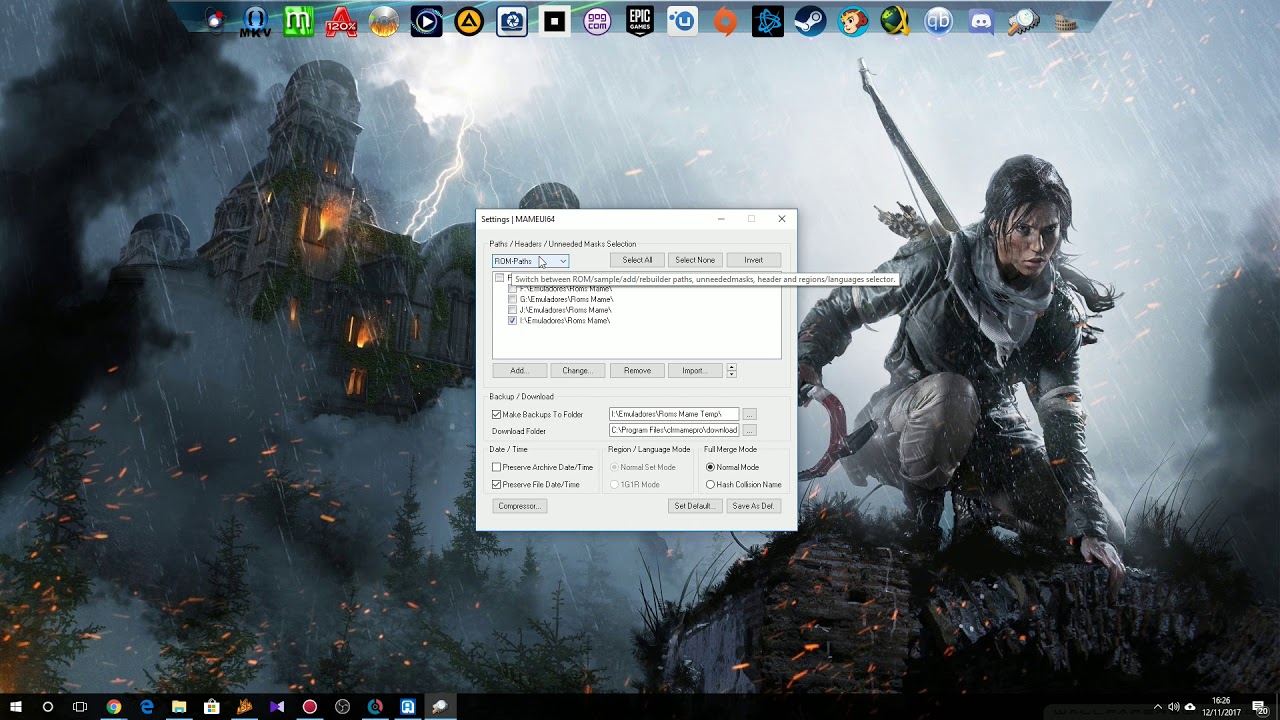Enable Preserve Archive Date/Time
Screen dimensions: 1280x720
pyautogui.click(x=496, y=467)
